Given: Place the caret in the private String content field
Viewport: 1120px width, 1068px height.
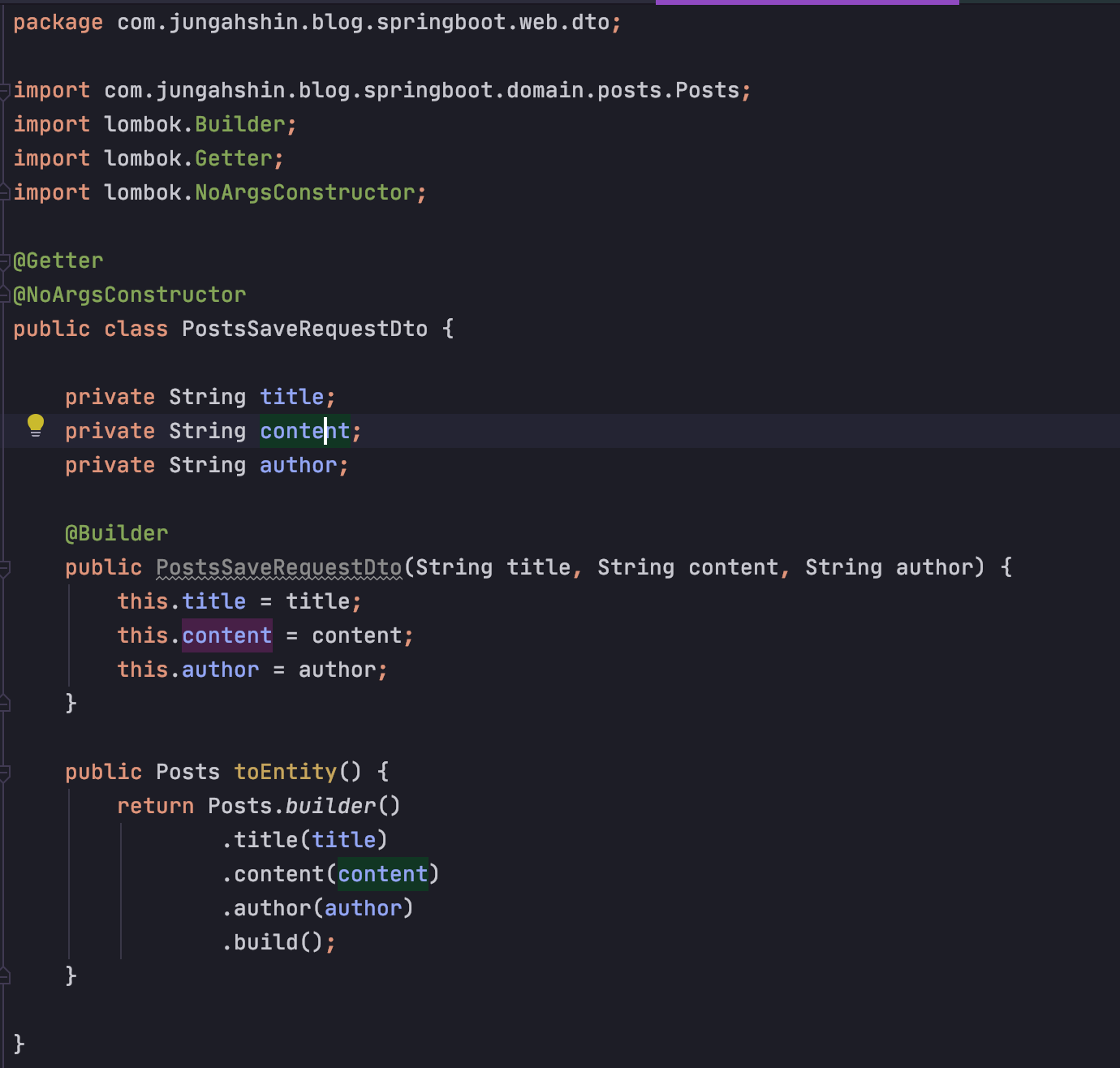Looking at the screenshot, I should pyautogui.click(x=305, y=431).
